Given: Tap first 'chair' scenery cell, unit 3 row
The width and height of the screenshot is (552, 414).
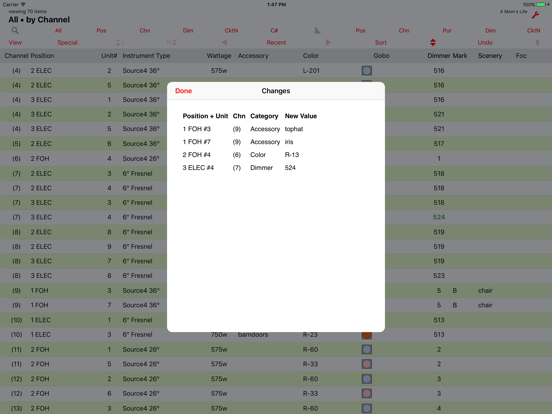Looking at the screenshot, I should point(485,290).
